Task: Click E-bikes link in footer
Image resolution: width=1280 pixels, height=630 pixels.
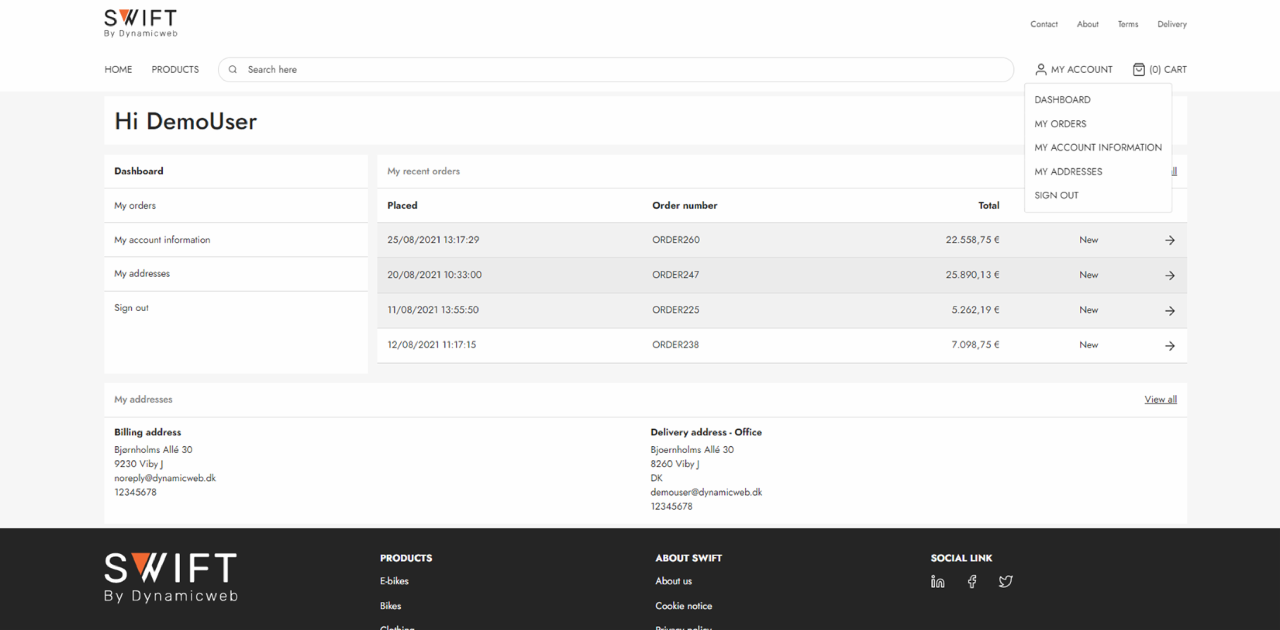Action: (394, 581)
